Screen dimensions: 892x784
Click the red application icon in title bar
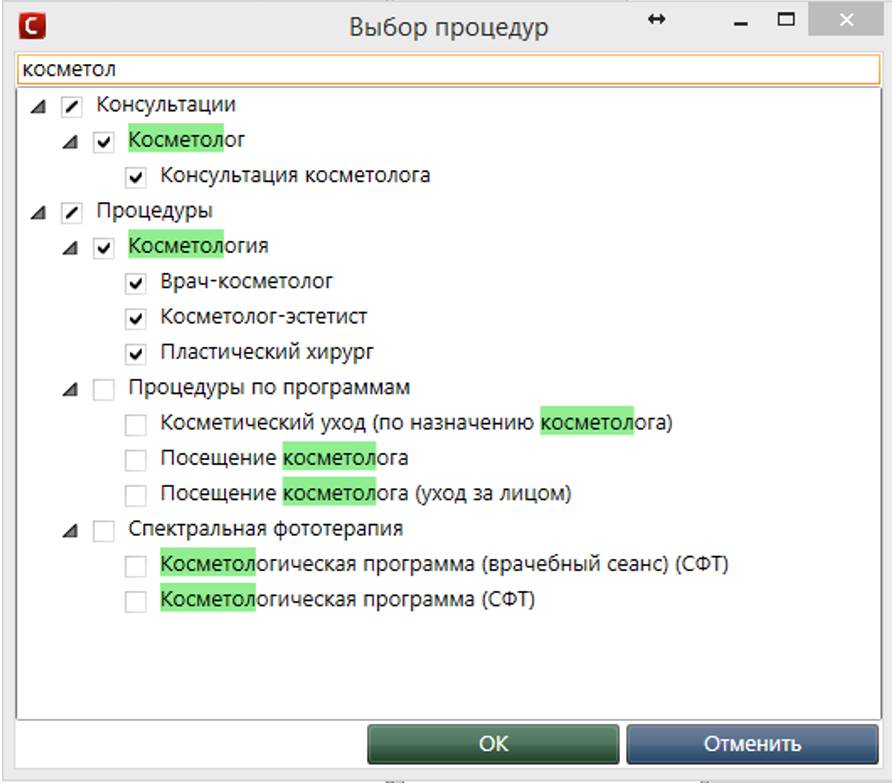[x=32, y=26]
